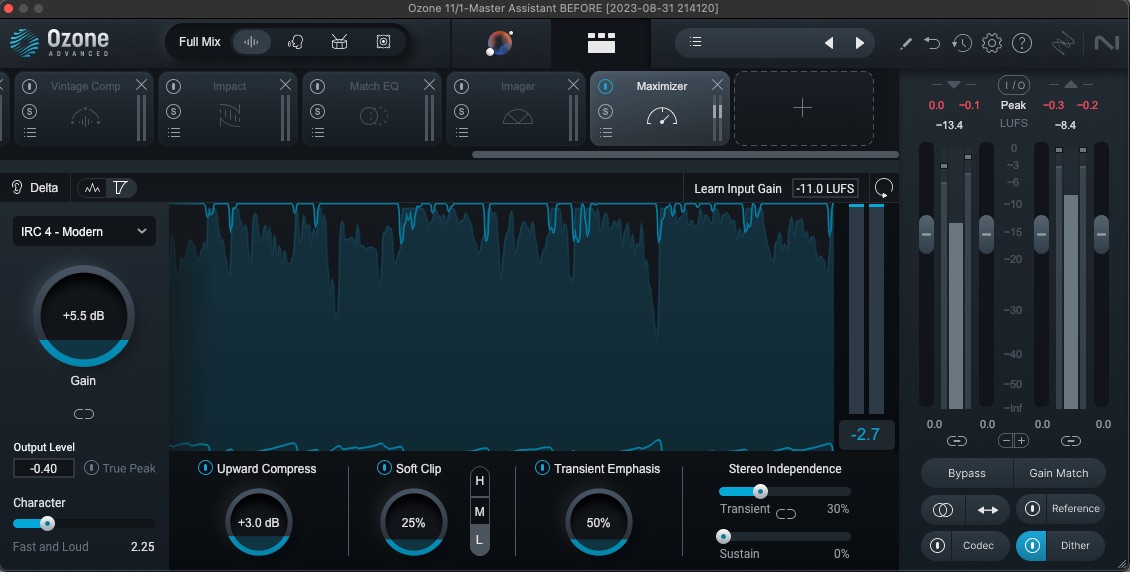Select the vocal head stem icon
Viewport: 1130px width, 572px height.
[x=295, y=42]
